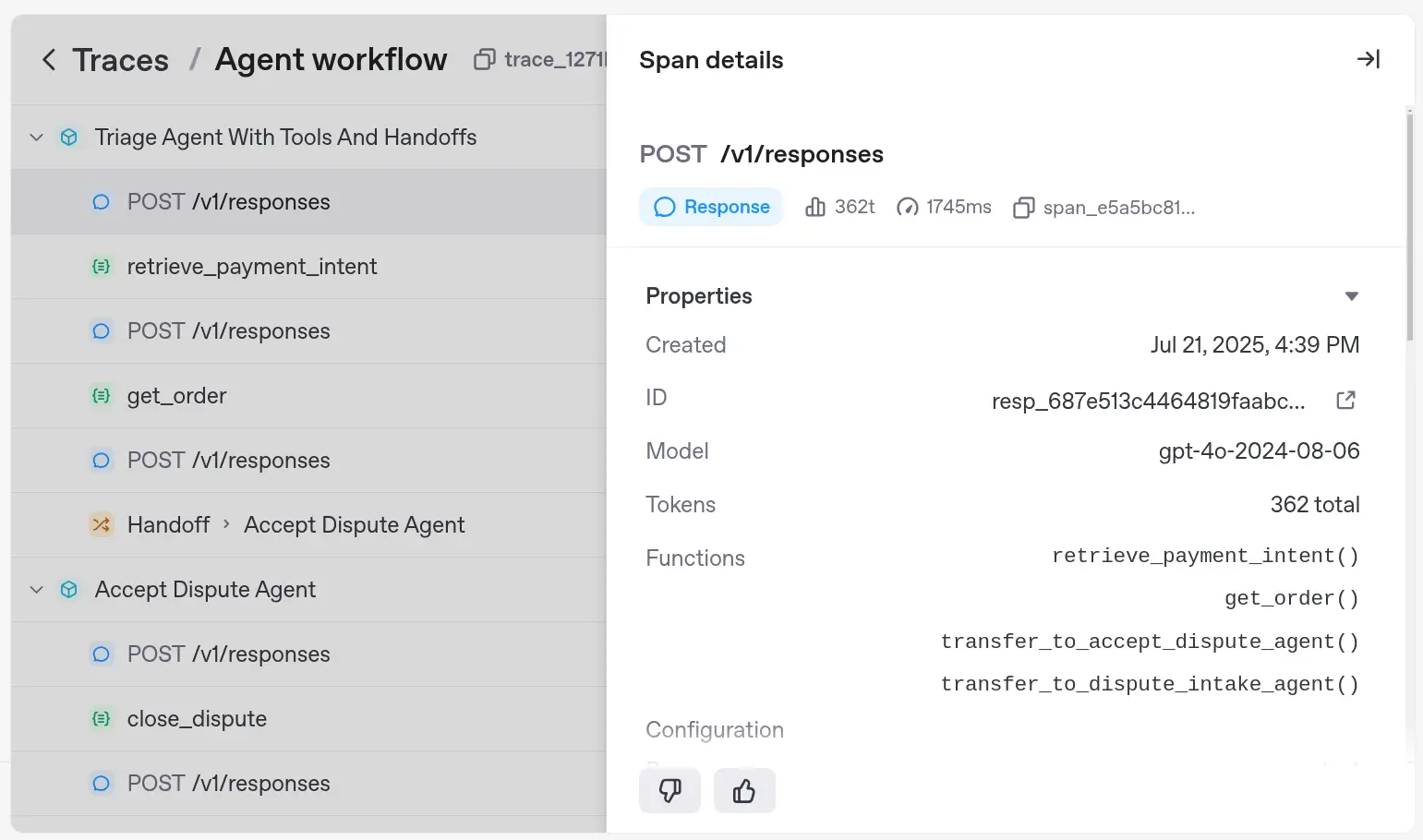1423x840 pixels.
Task: Click the blue chat icon beside close_dispute's POST span
Action: pos(101,783)
